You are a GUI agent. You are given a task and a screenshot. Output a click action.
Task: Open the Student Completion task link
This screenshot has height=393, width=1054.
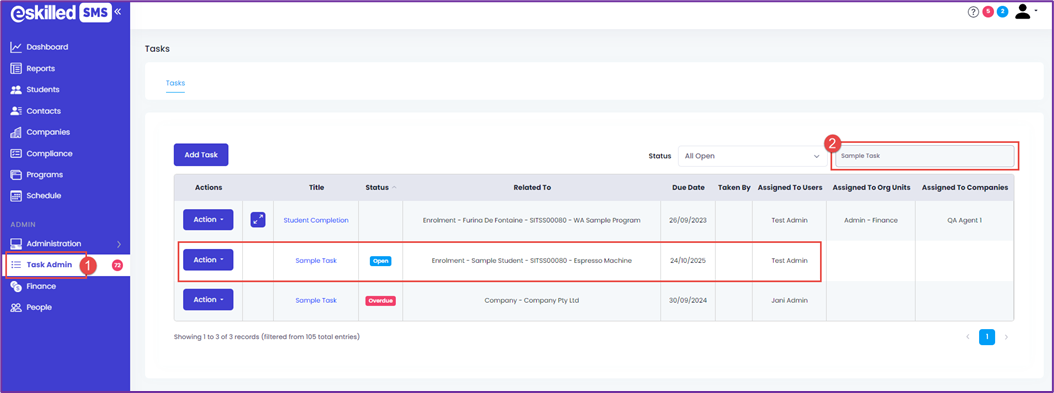(x=316, y=220)
